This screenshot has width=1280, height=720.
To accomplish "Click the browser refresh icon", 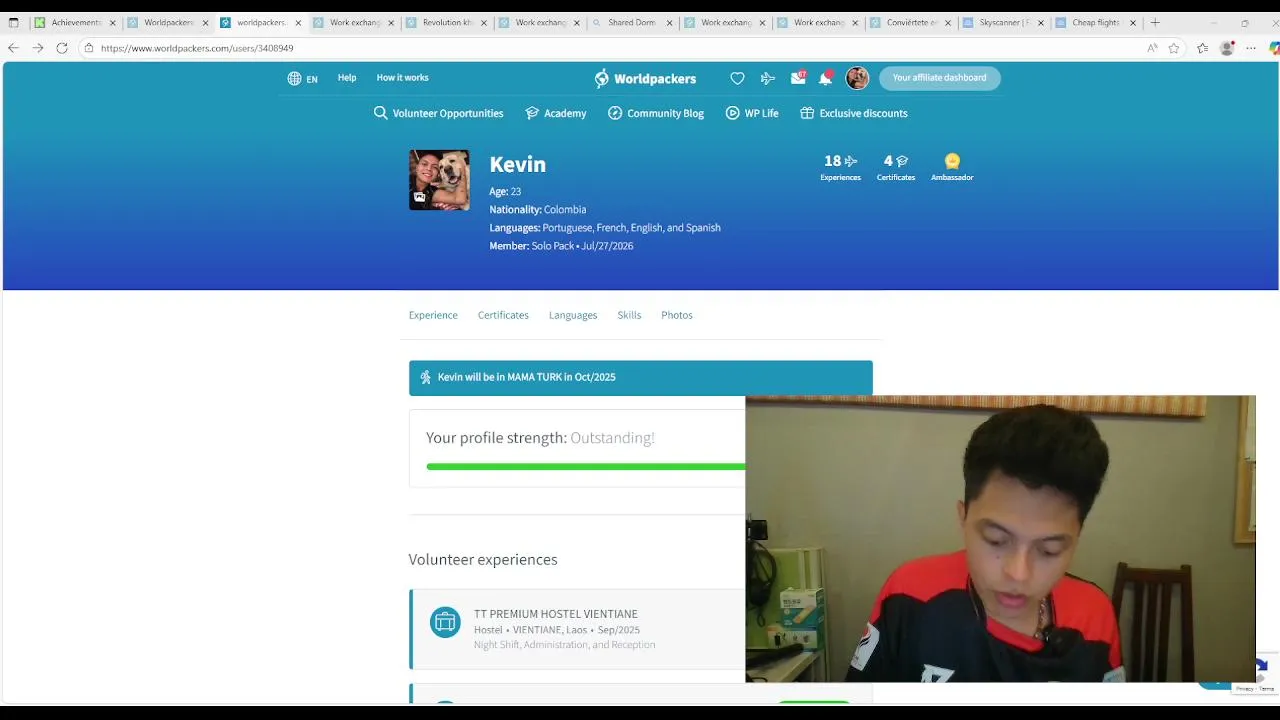I will pos(62,48).
